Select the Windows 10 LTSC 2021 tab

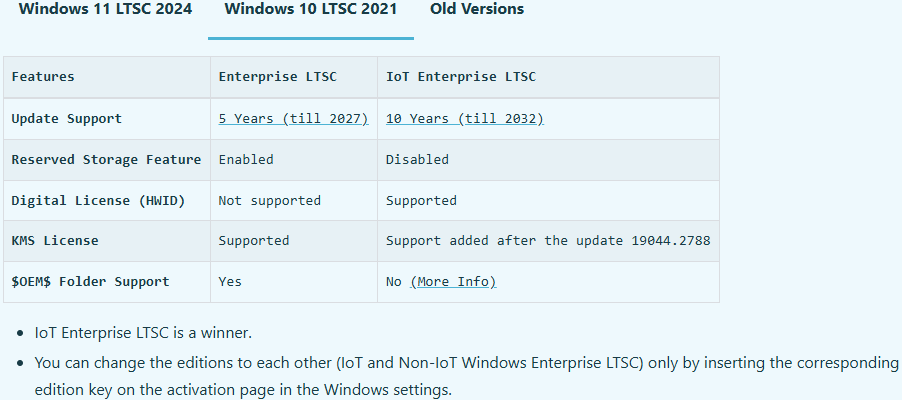(310, 9)
